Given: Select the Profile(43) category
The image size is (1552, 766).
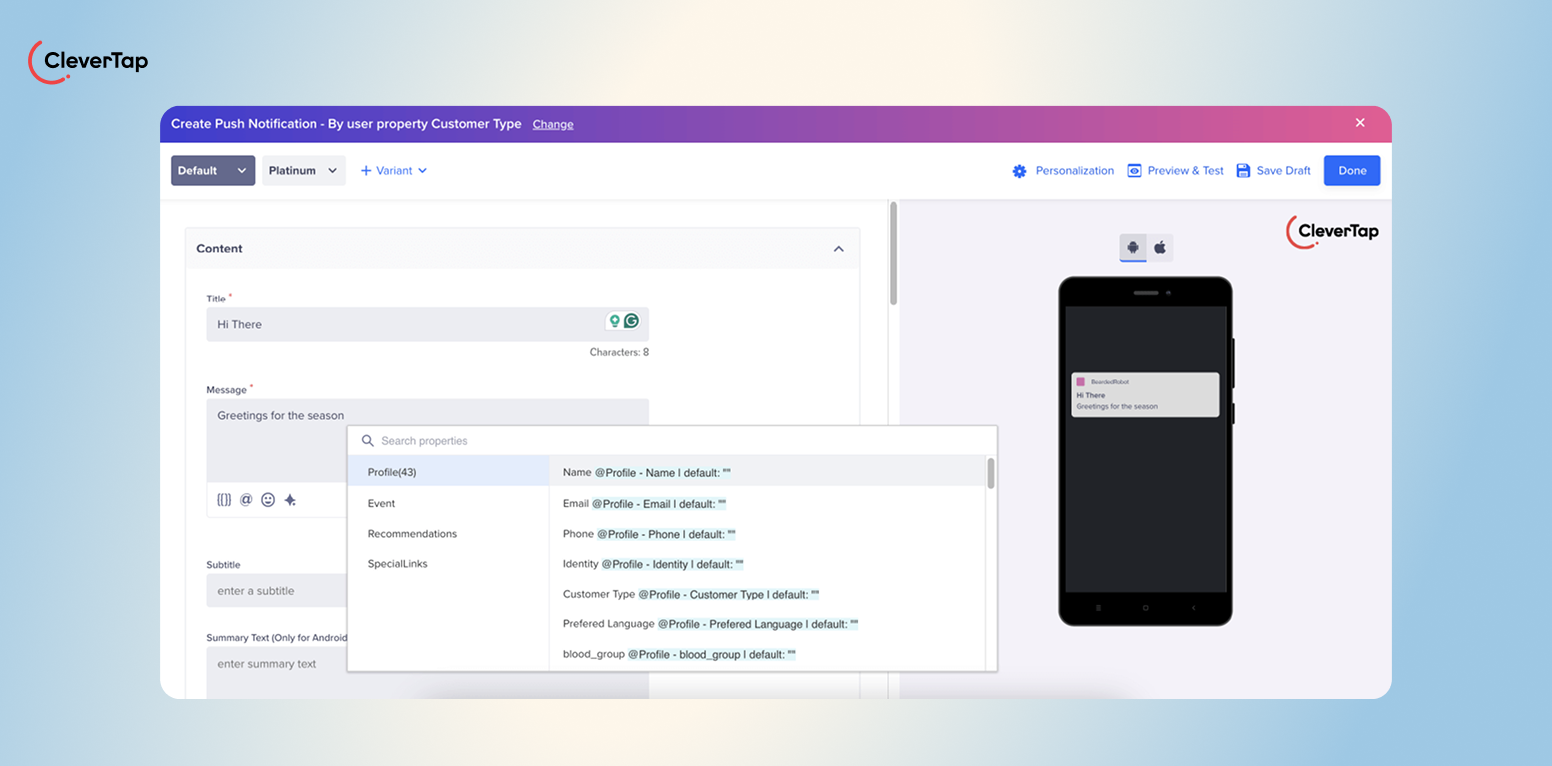Looking at the screenshot, I should tap(448, 472).
